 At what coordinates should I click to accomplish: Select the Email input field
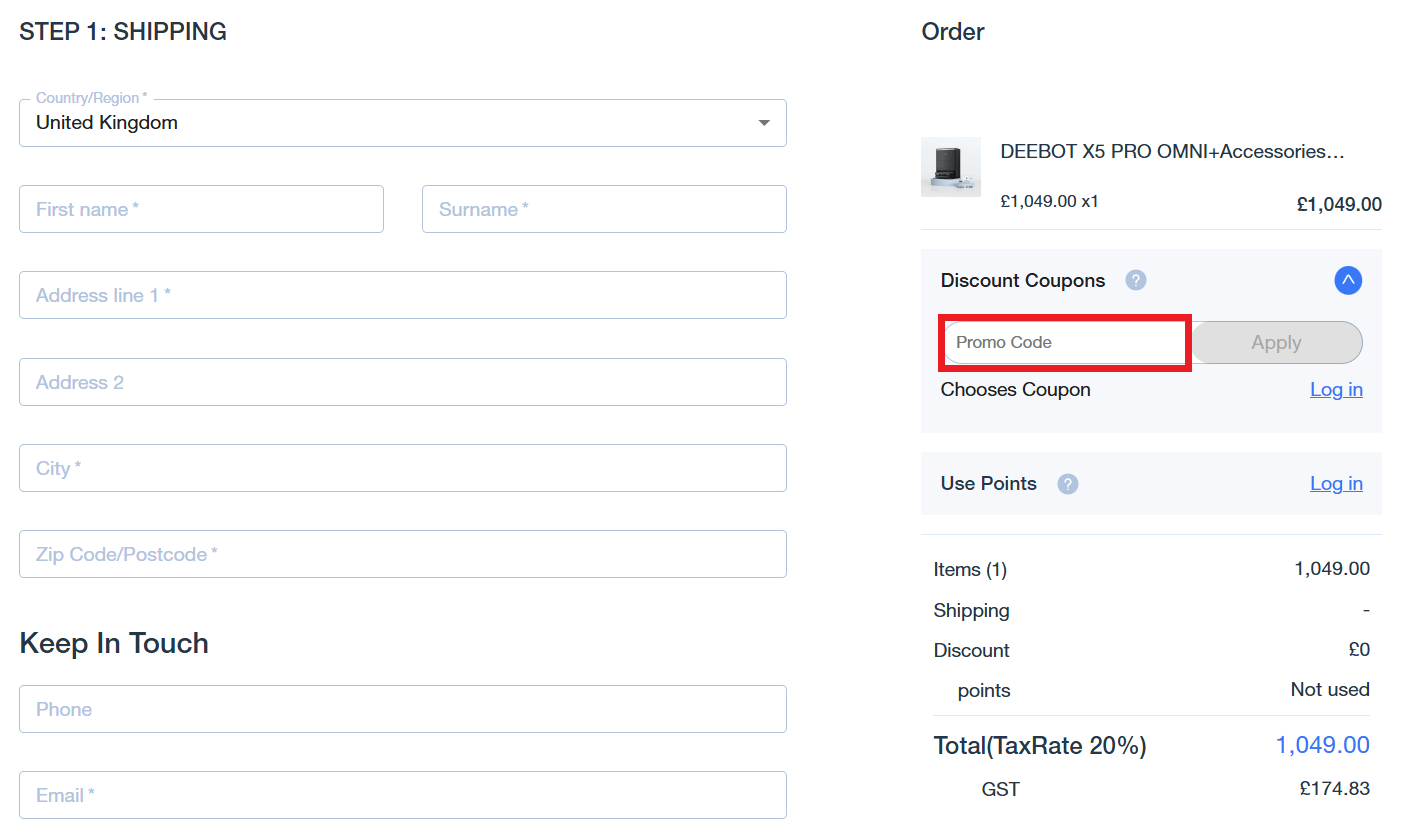[402, 795]
